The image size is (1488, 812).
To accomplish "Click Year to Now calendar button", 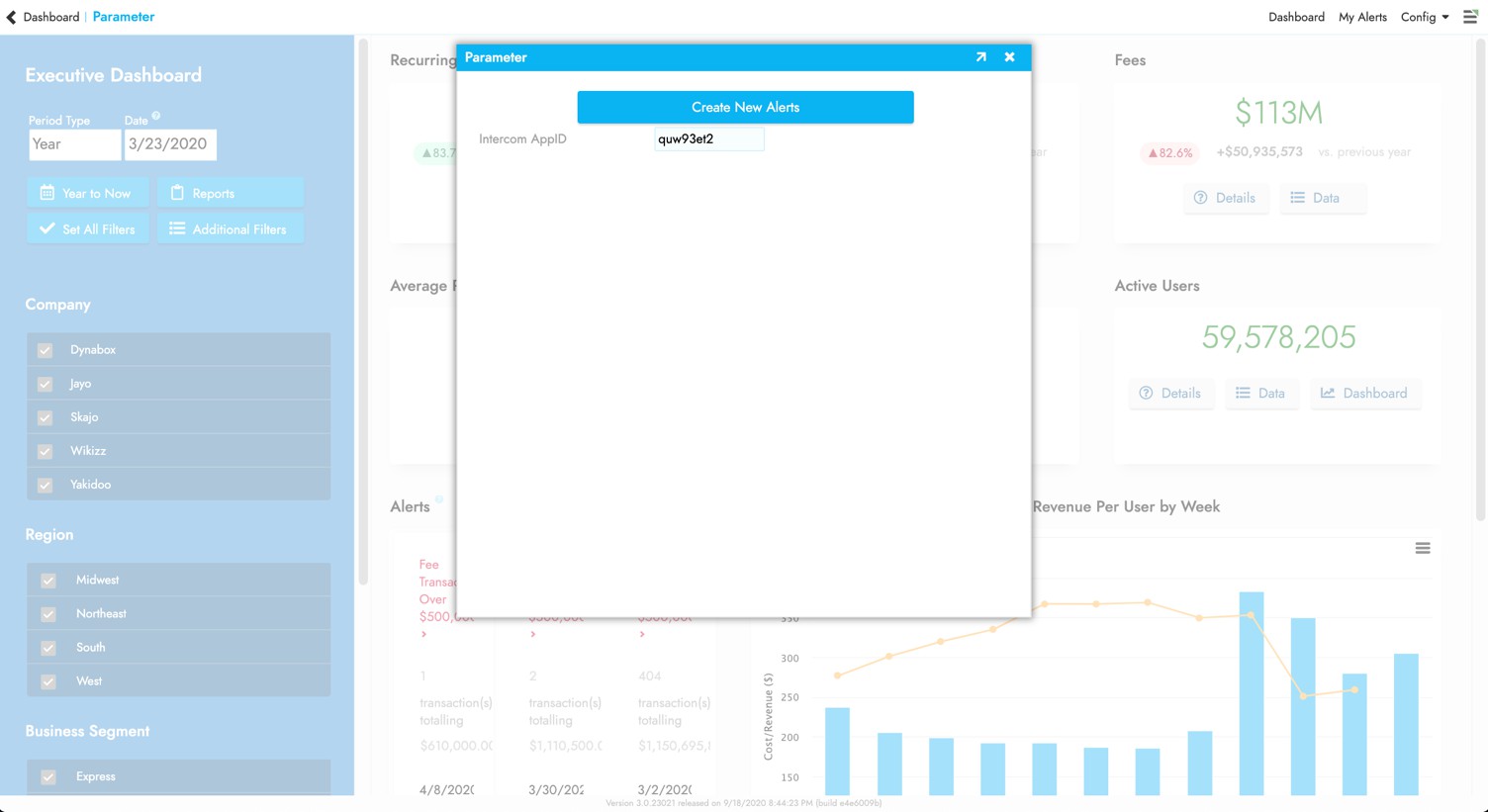I will coord(87,193).
